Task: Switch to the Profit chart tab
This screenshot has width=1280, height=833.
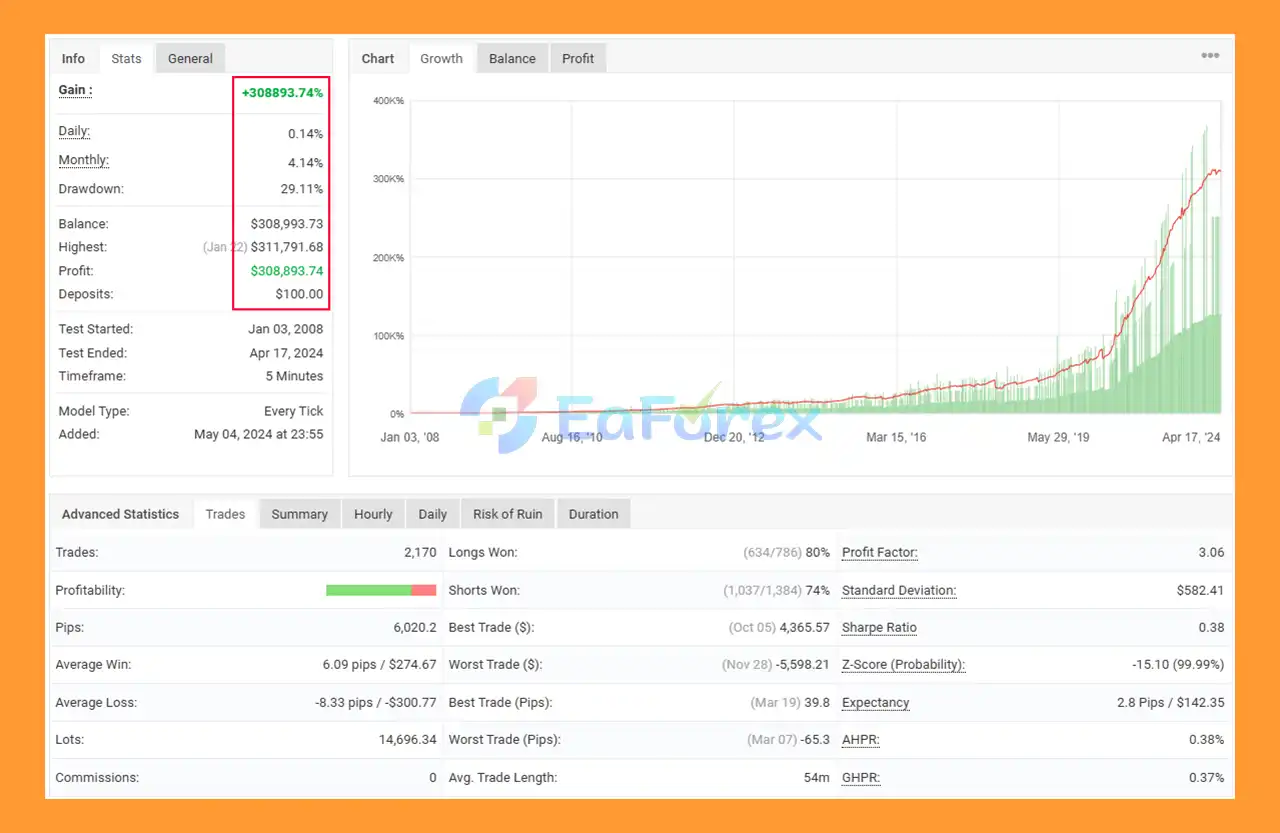Action: tap(578, 58)
